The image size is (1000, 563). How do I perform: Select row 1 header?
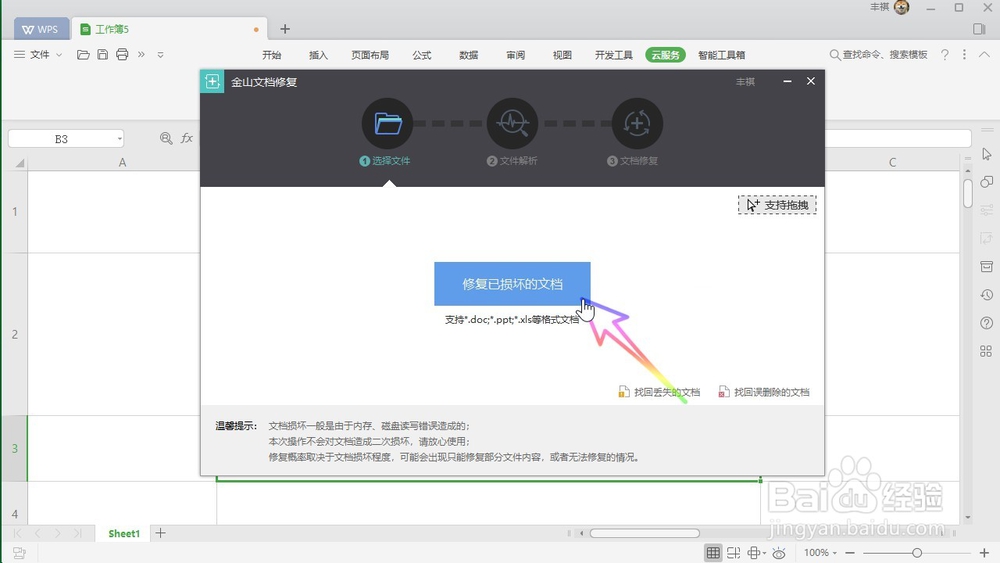14,212
